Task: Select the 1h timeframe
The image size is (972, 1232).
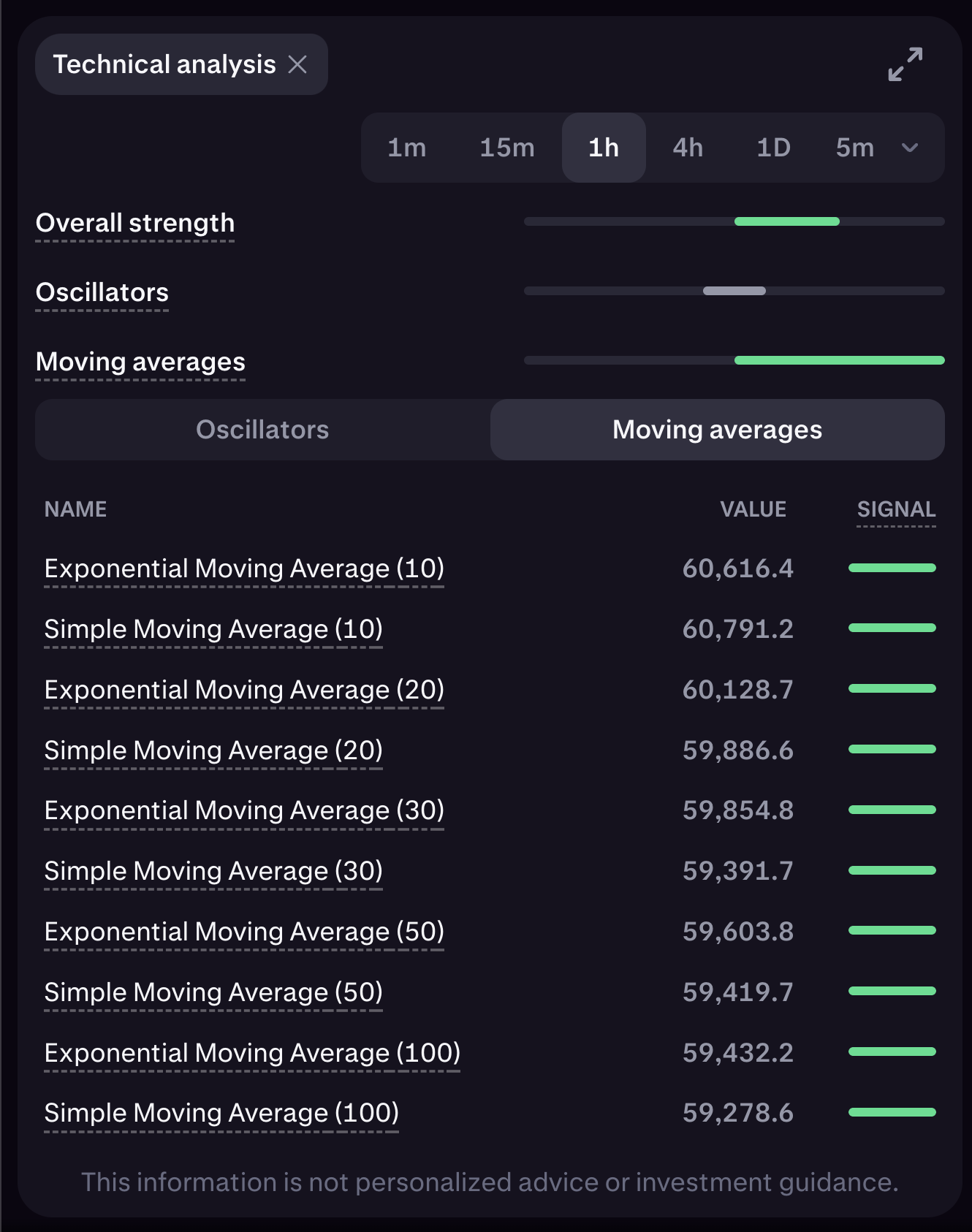Action: (604, 148)
